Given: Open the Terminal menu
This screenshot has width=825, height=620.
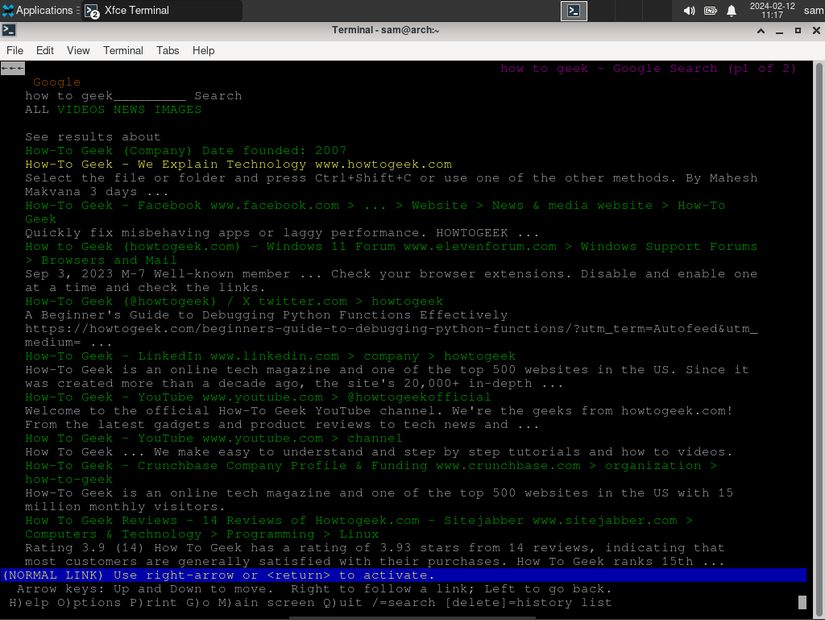Looking at the screenshot, I should [123, 51].
